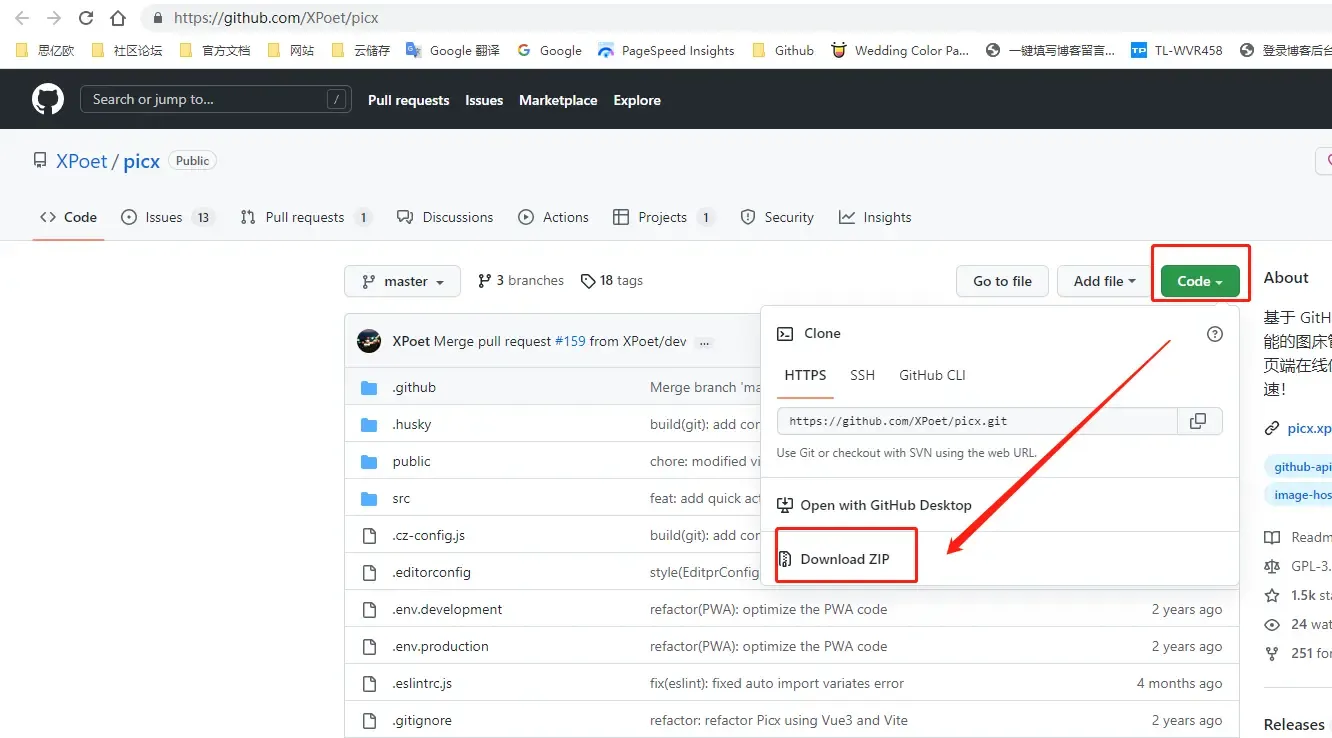Download ZIP of the repository
Image resolution: width=1332 pixels, height=738 pixels.
pos(845,559)
